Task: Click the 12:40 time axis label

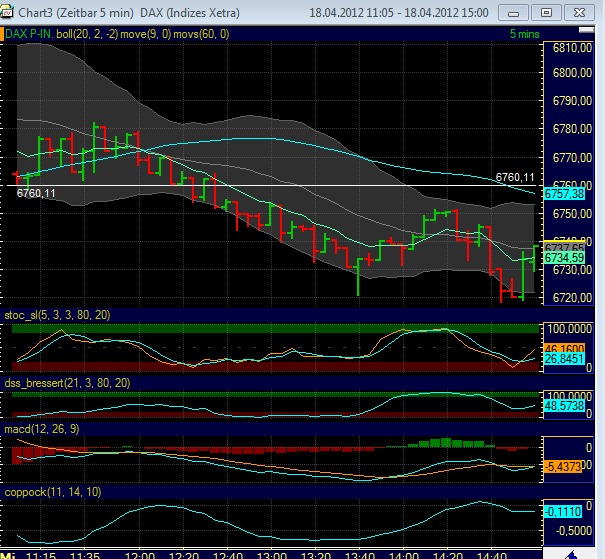Action: pyautogui.click(x=228, y=556)
